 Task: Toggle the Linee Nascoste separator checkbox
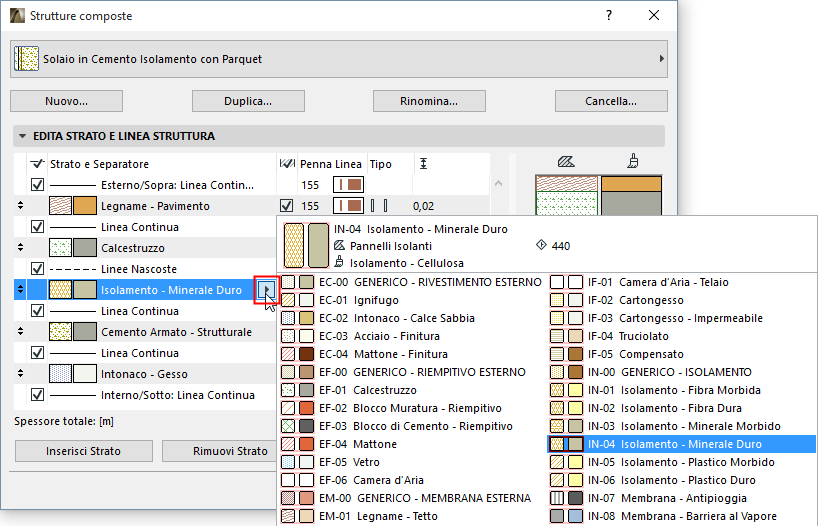[37, 269]
